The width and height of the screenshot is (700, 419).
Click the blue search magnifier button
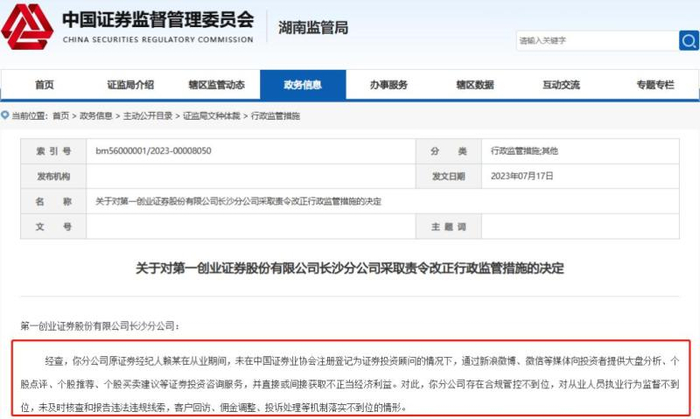(689, 41)
